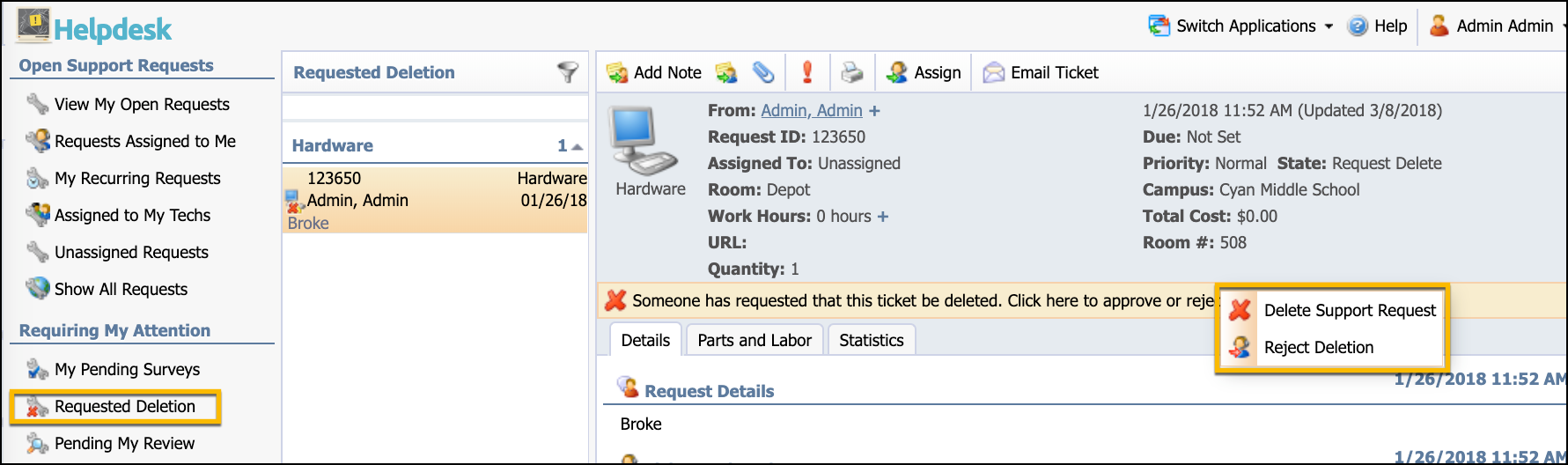Open the Switch Applications dropdown
Viewport: 1568px width, 465px height.
click(x=1240, y=26)
